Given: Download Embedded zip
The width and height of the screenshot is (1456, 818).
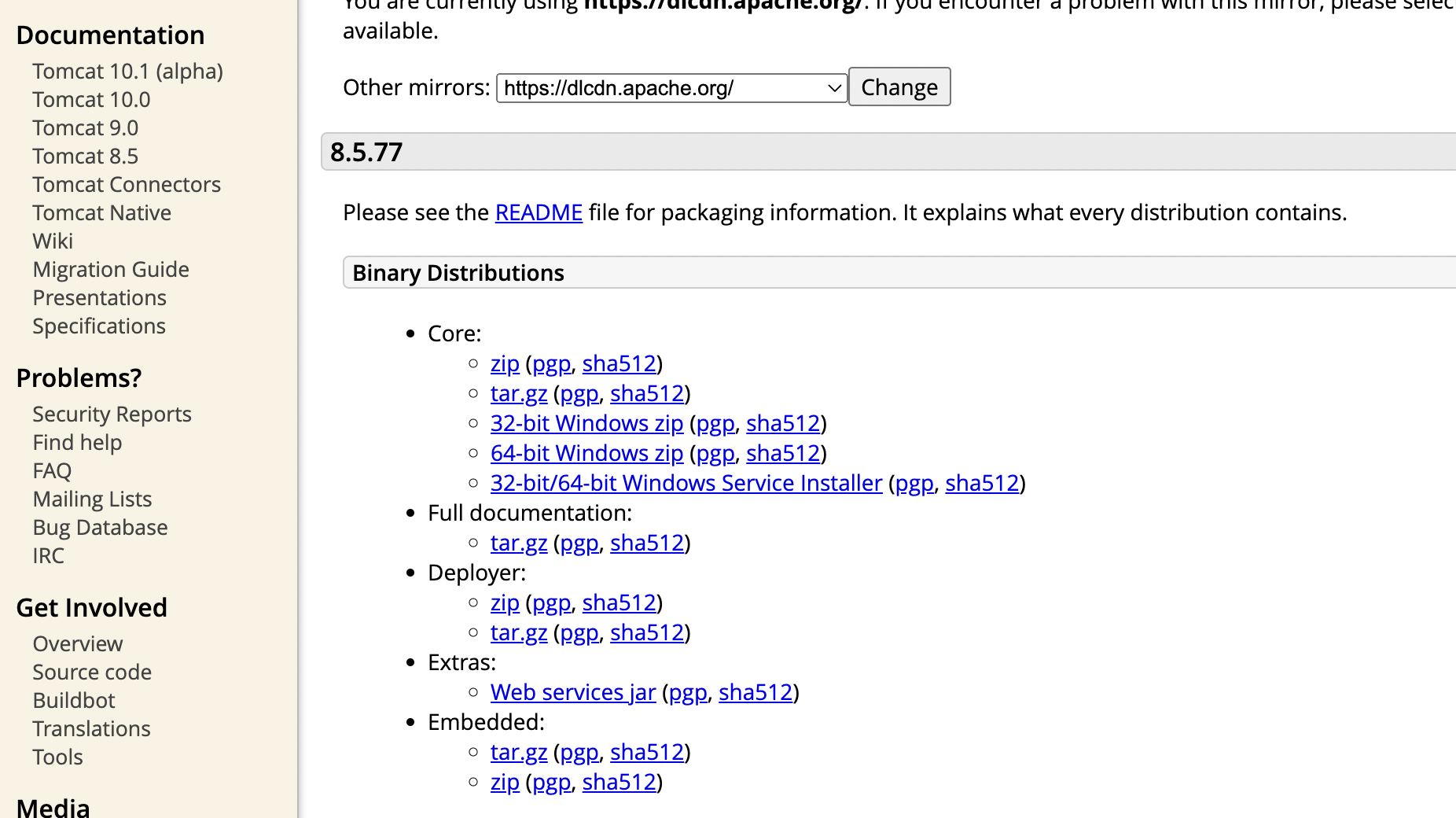Looking at the screenshot, I should tap(505, 782).
